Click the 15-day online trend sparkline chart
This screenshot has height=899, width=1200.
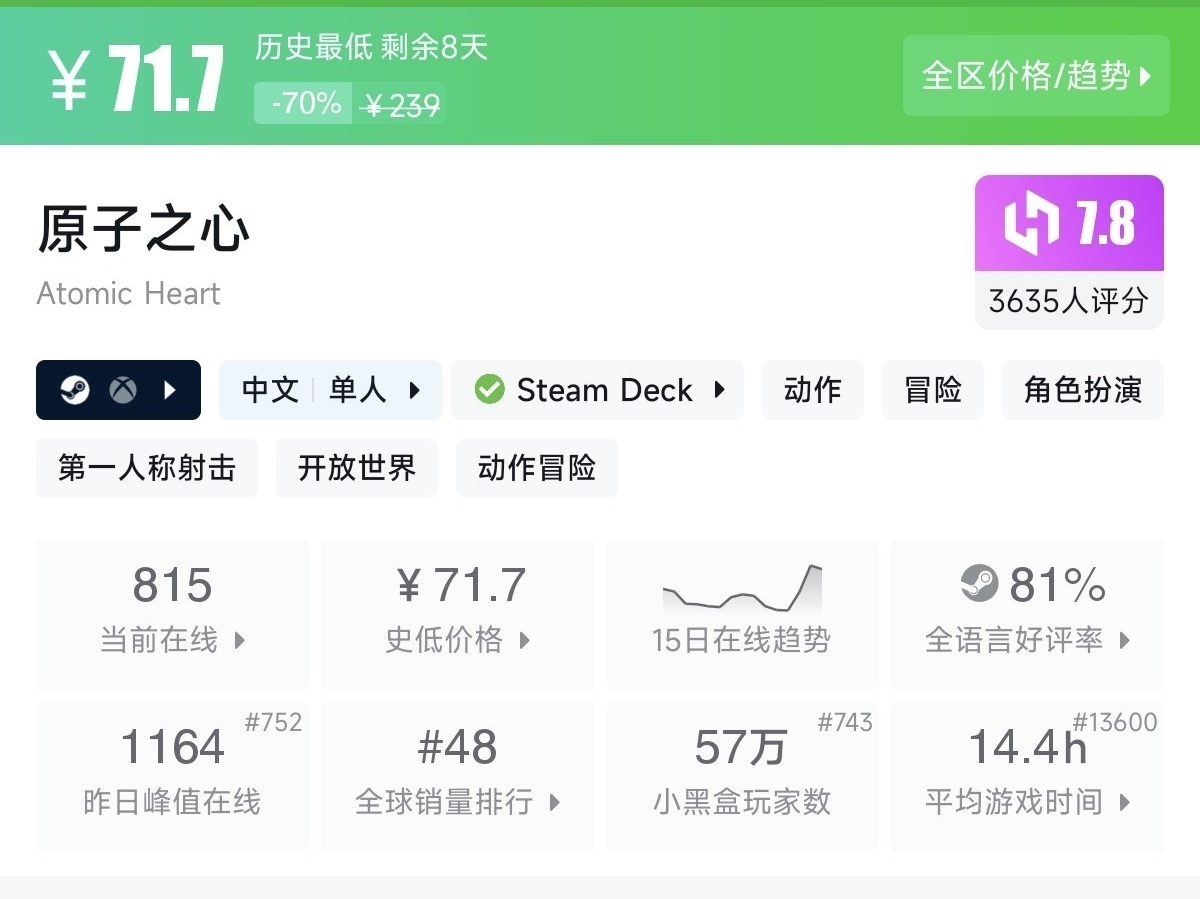742,588
